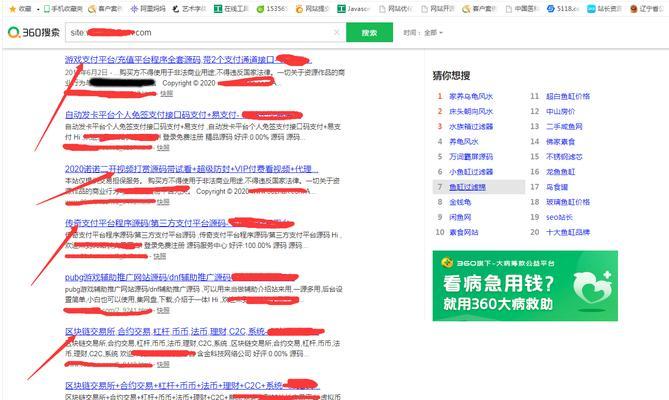Open the Javascr bookmark
The width and height of the screenshot is (669, 400).
point(354,9)
